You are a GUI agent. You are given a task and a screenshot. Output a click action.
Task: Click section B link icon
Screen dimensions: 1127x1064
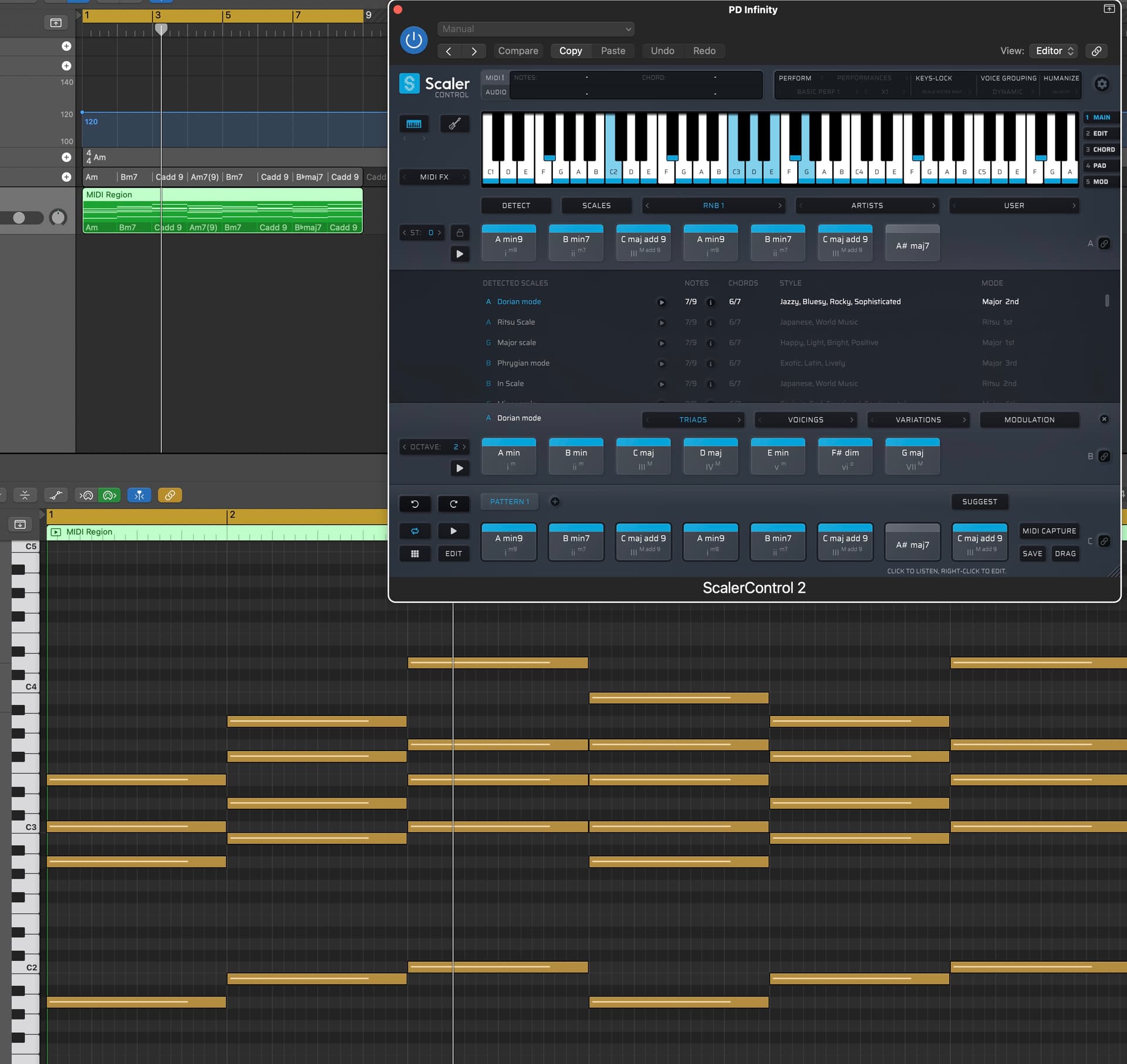[x=1104, y=457]
